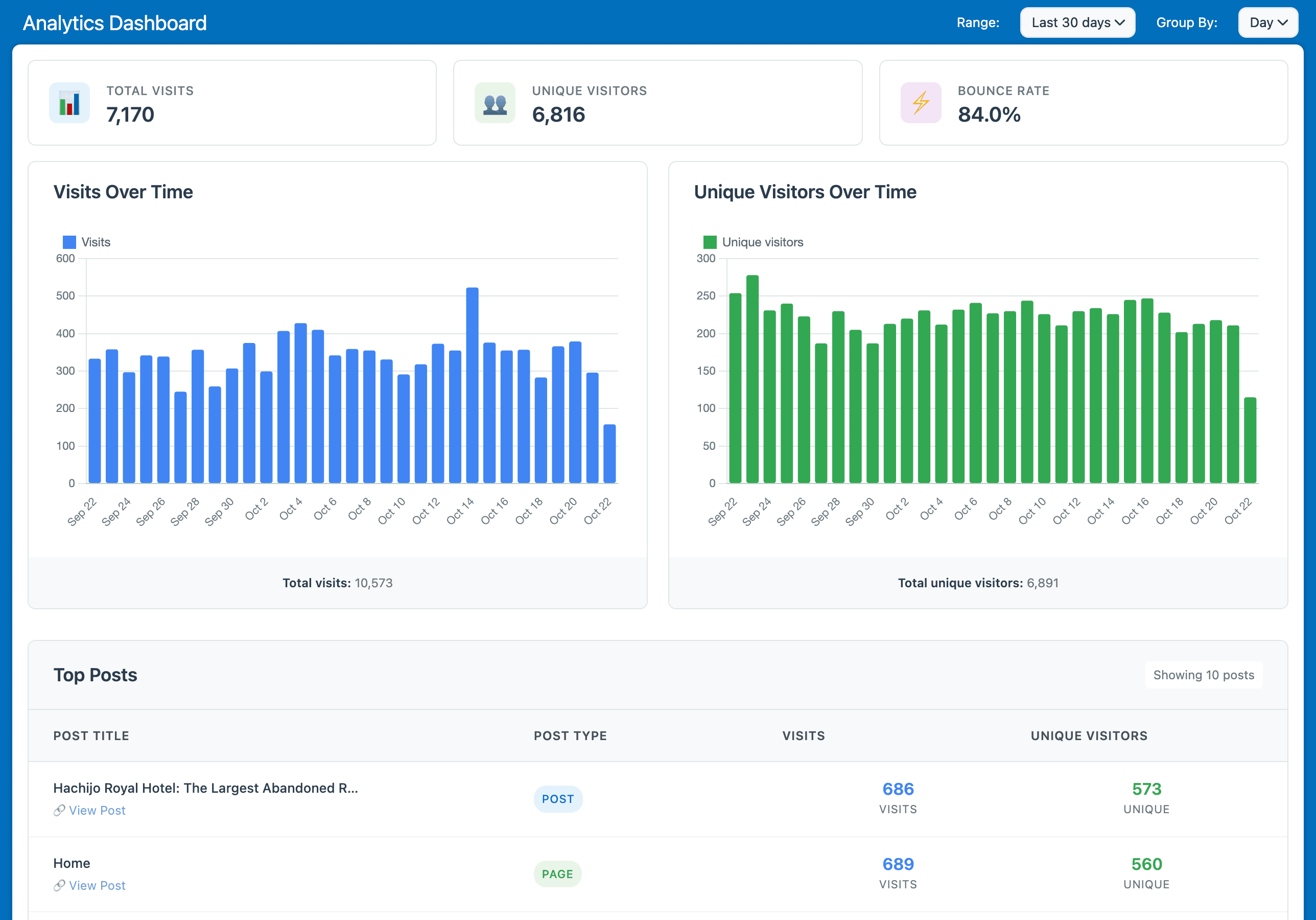This screenshot has height=920, width=1316.
Task: Click the link icon beside Home's View Post
Action: (60, 885)
